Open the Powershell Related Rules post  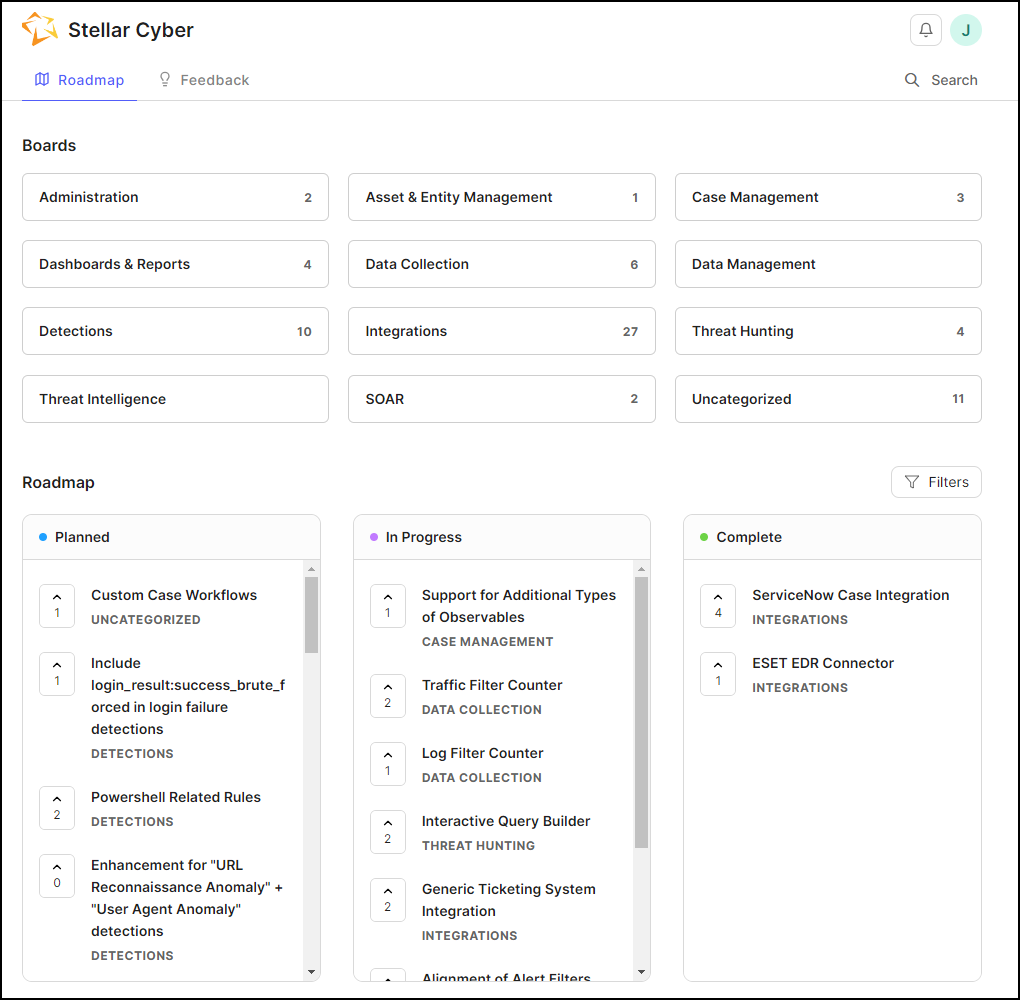(176, 797)
